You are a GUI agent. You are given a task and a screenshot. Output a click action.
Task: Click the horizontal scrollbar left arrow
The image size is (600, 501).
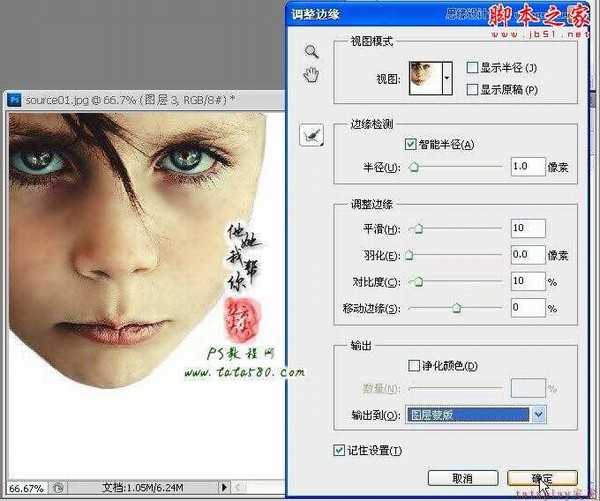tap(239, 487)
